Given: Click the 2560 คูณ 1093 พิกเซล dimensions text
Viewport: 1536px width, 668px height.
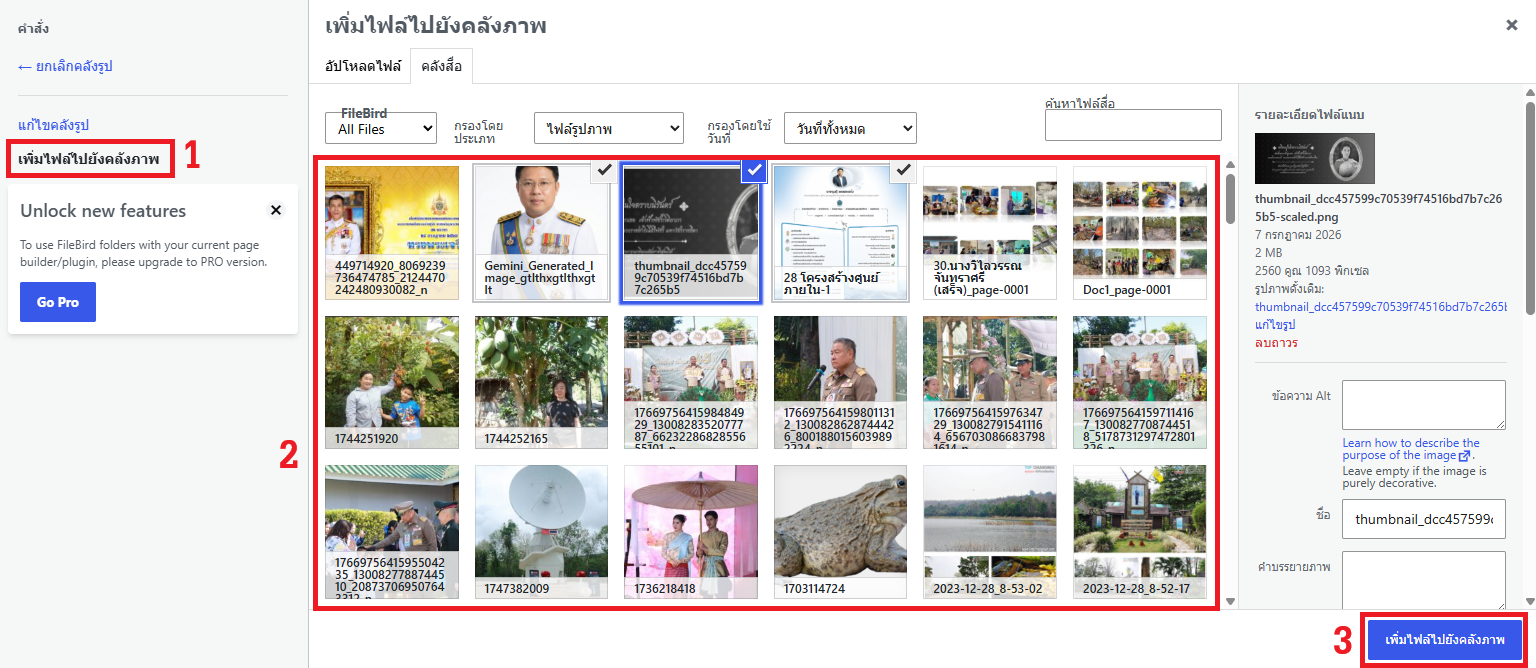Looking at the screenshot, I should coord(1313,270).
